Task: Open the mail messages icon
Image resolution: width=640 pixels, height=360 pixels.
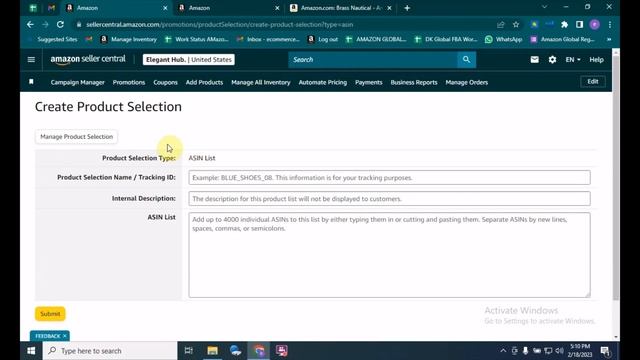Action: (x=534, y=60)
